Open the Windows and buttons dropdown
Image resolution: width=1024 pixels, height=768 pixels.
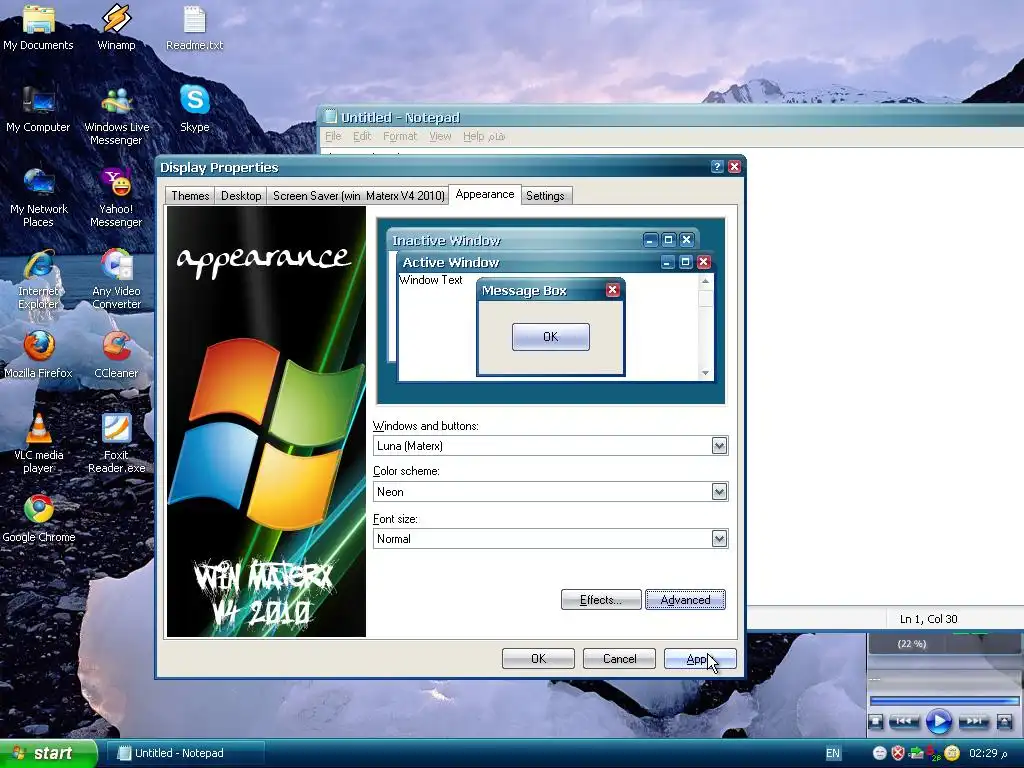[x=719, y=445]
